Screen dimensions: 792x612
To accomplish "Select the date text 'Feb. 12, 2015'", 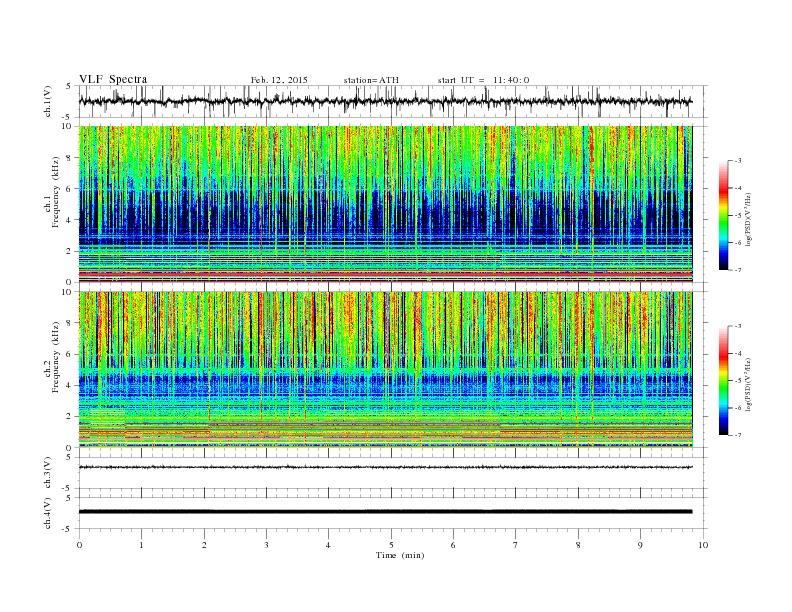I will pos(279,80).
